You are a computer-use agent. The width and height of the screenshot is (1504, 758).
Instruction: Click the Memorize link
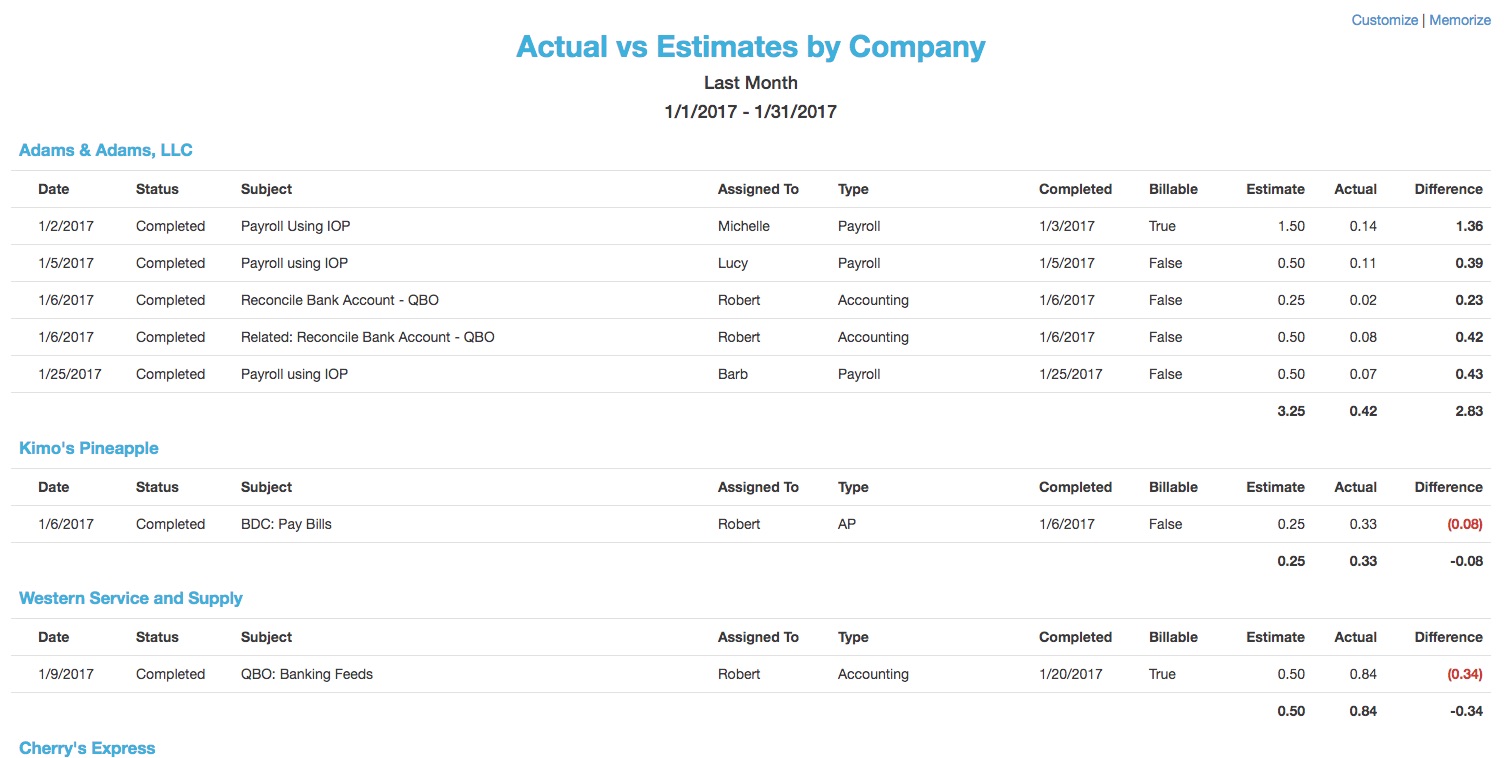pos(1460,20)
